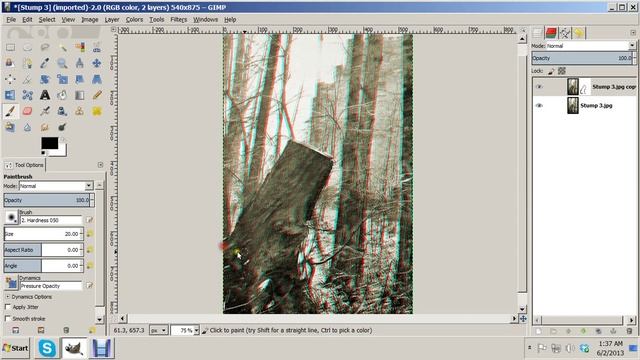Image resolution: width=640 pixels, height=360 pixels.
Task: Switch to the Paths tab in layers dock
Action: [x=565, y=33]
